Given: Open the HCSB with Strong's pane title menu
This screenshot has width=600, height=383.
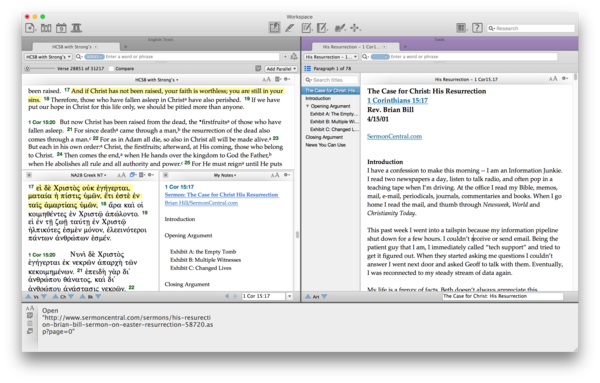Looking at the screenshot, I should pos(157,80).
